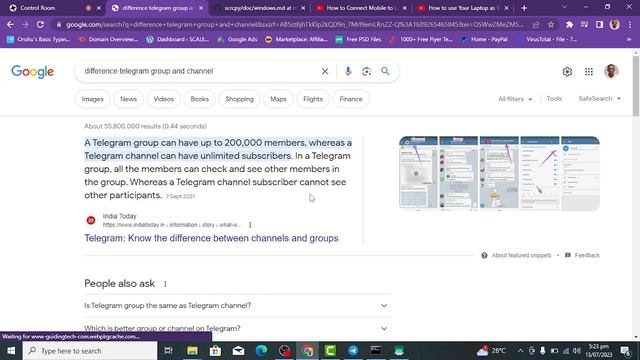Switch to How to Connect Mobile tab
This screenshot has width=640, height=360.
click(361, 8)
